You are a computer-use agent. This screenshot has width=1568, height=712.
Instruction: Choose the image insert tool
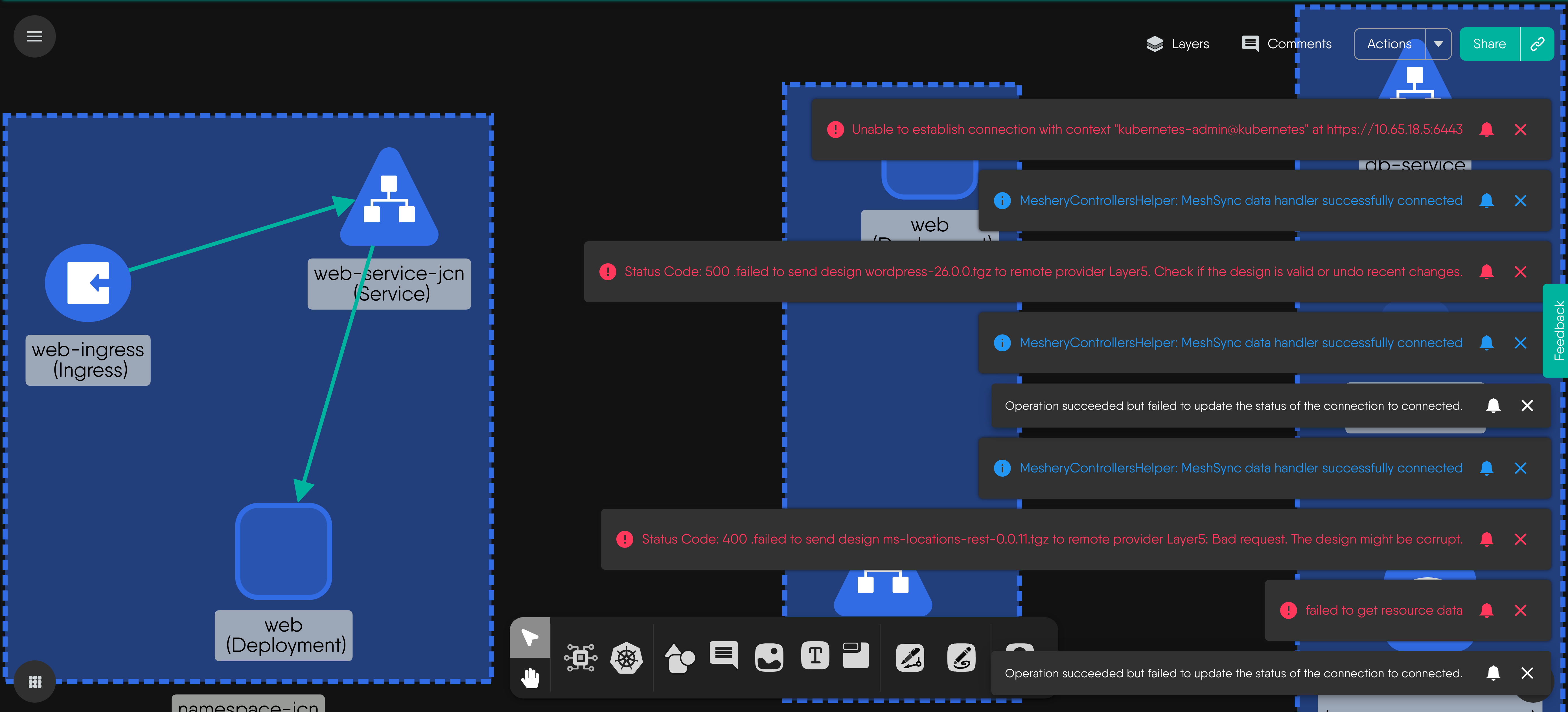[769, 657]
